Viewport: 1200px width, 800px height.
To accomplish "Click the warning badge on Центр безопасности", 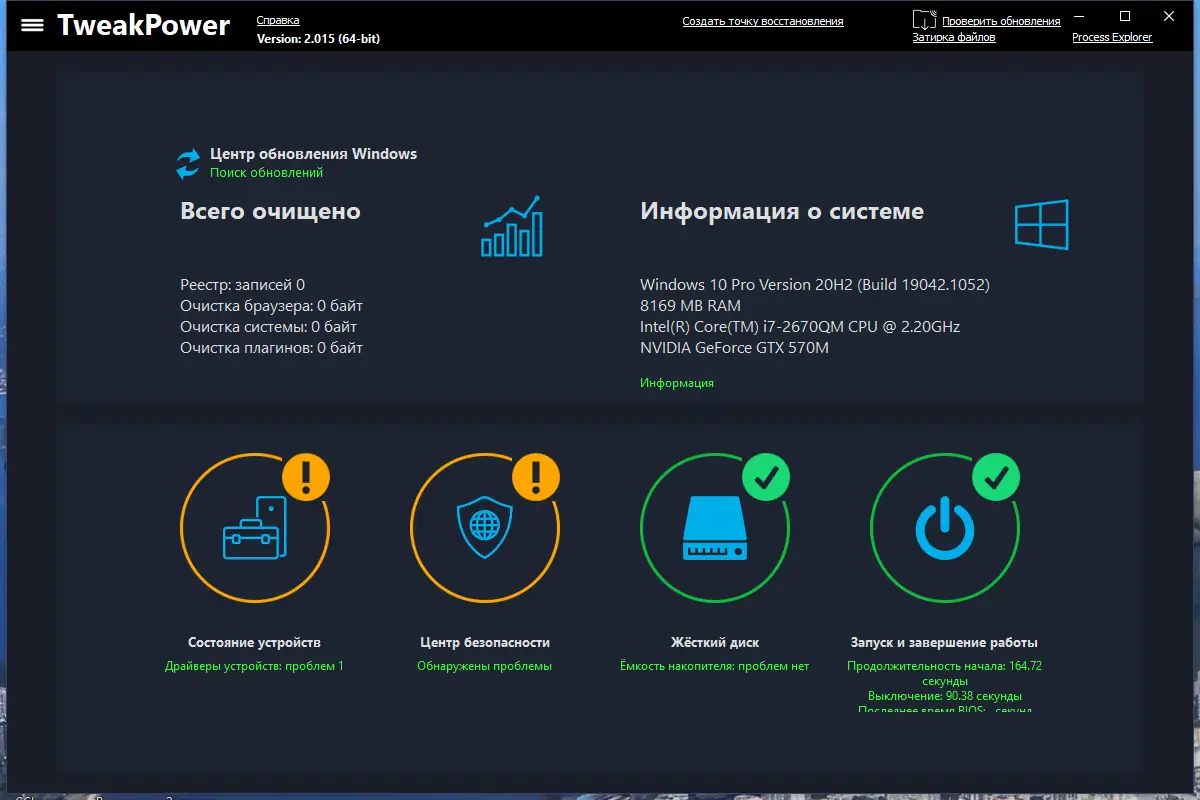I will [x=537, y=476].
